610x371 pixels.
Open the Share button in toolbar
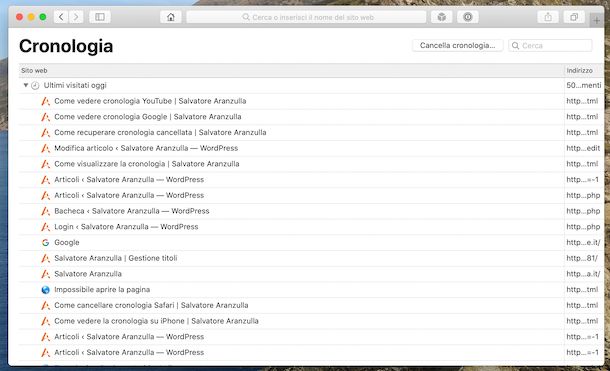tap(548, 17)
